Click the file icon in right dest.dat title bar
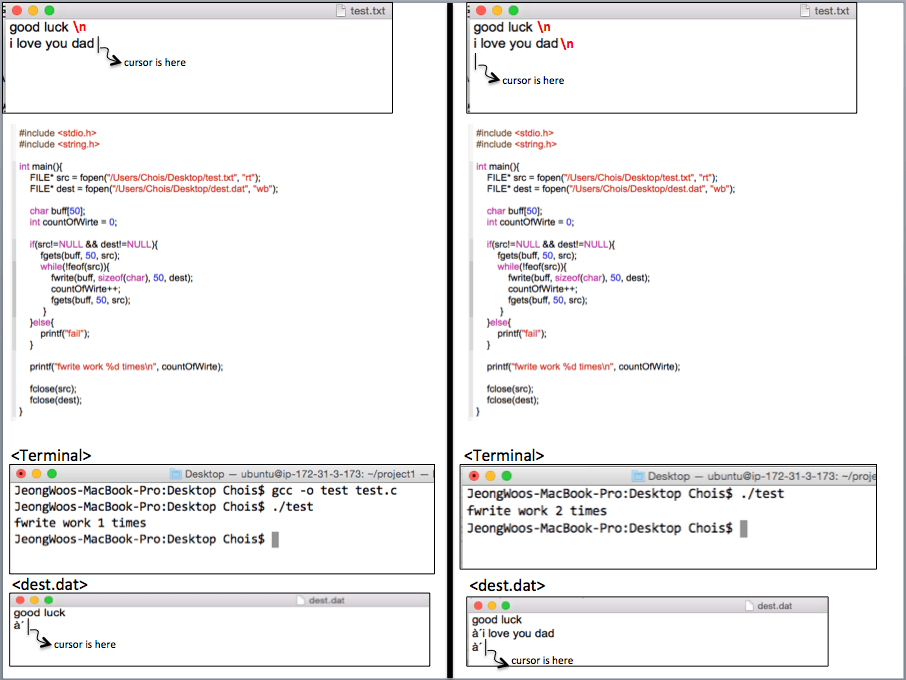 [x=750, y=606]
